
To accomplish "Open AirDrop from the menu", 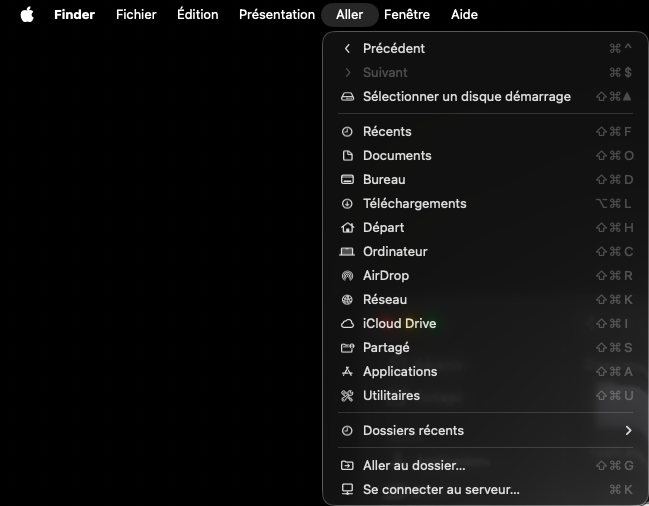I will (485, 276).
